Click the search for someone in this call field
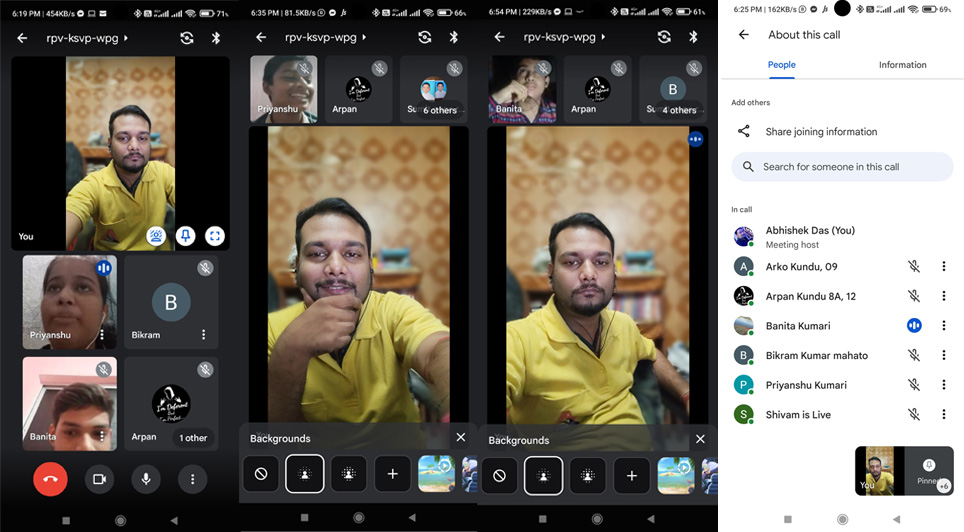This screenshot has width=964, height=532. pos(842,167)
